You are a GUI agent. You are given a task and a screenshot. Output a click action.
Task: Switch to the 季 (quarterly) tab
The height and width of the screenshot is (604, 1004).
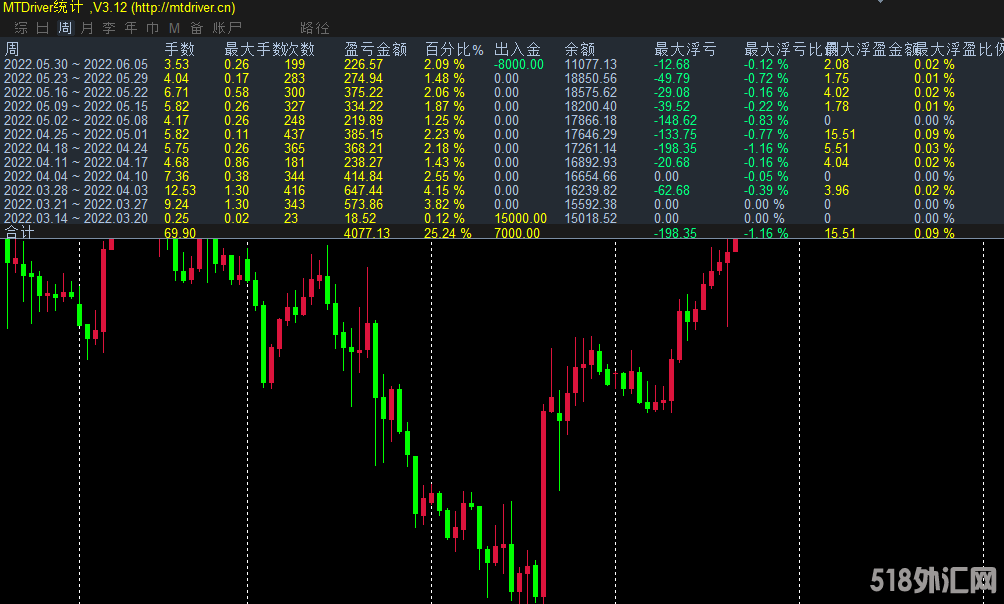pyautogui.click(x=109, y=28)
